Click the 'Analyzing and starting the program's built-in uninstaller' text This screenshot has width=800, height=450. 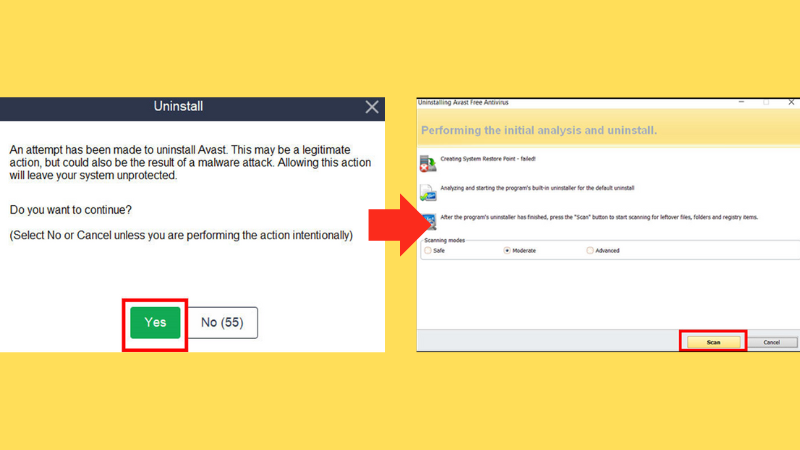(x=537, y=188)
